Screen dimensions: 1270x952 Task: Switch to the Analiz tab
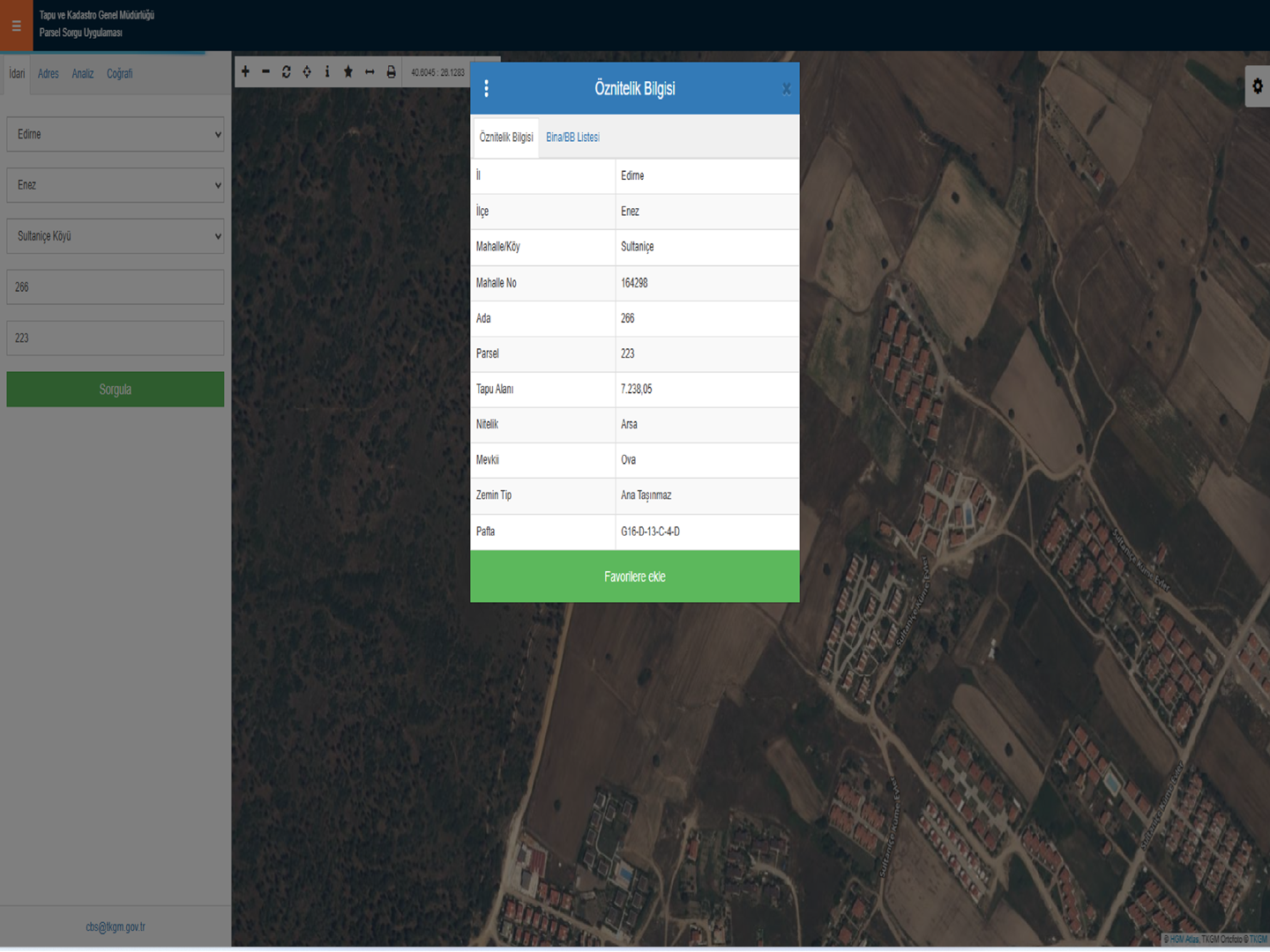coord(83,74)
